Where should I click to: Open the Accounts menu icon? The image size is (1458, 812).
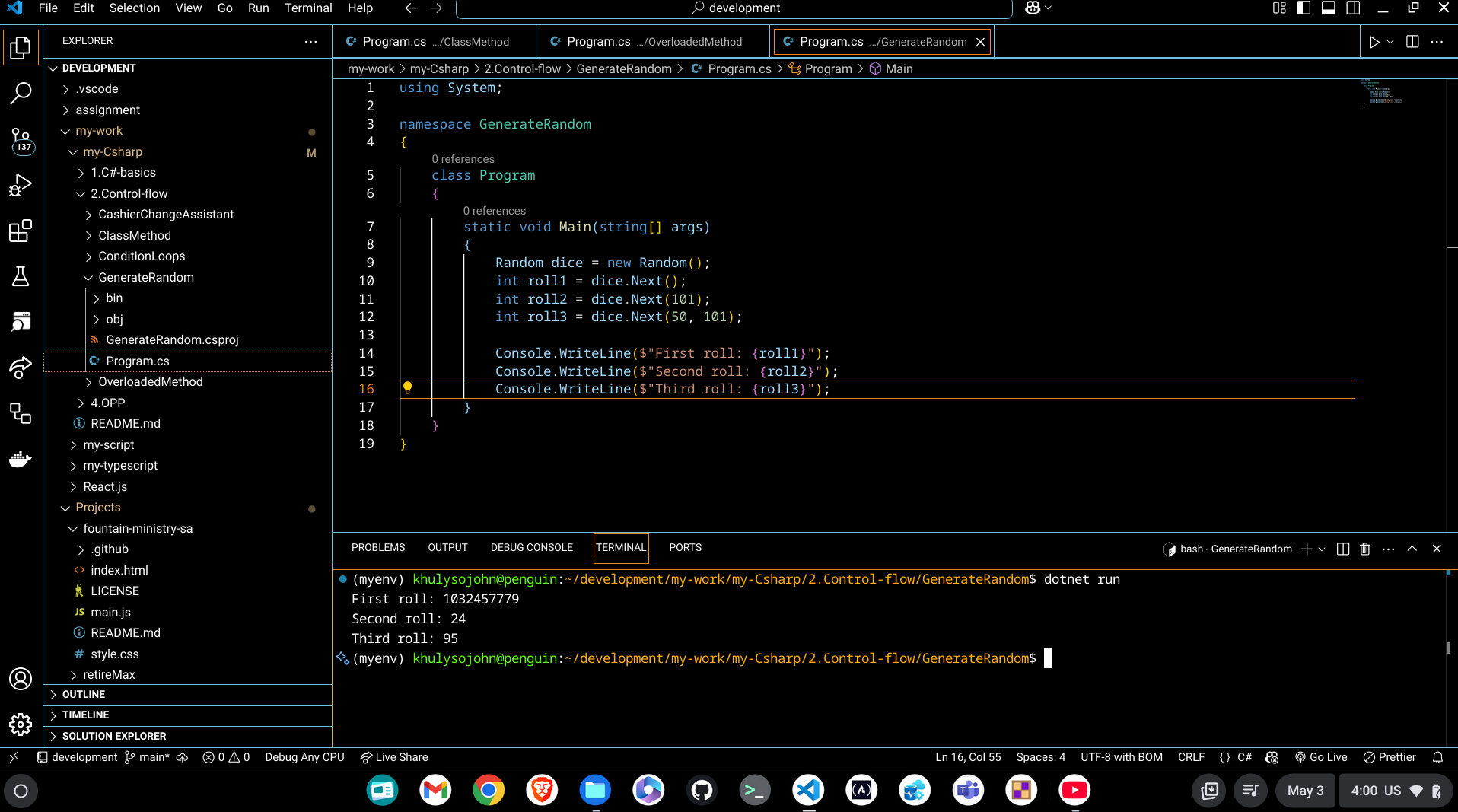tap(21, 679)
